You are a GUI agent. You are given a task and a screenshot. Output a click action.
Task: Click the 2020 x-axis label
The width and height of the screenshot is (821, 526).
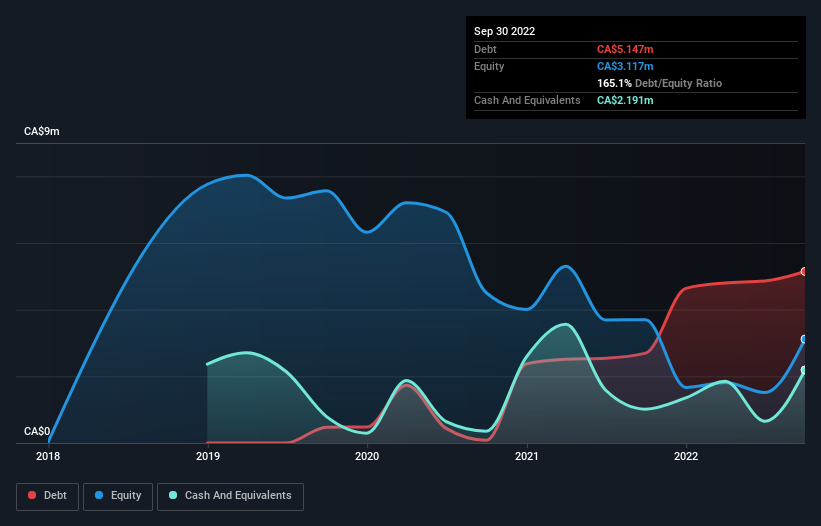[367, 456]
